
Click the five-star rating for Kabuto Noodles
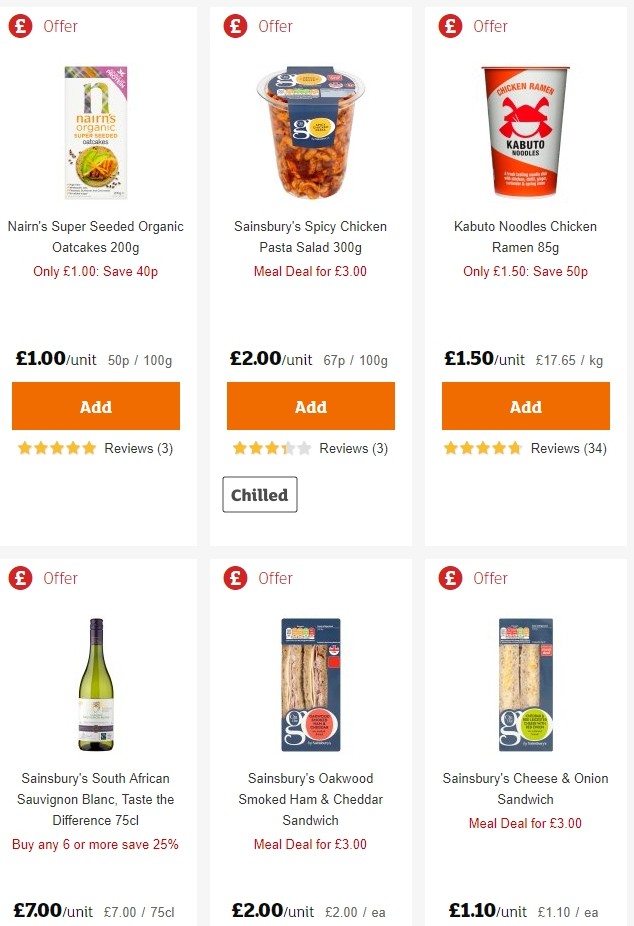[x=482, y=449]
